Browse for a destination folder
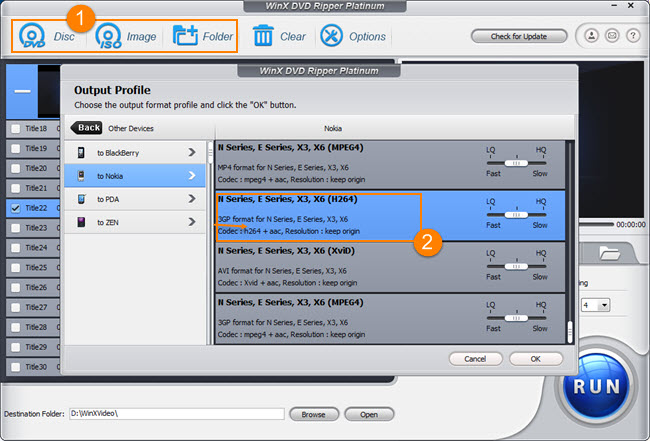 [x=313, y=414]
